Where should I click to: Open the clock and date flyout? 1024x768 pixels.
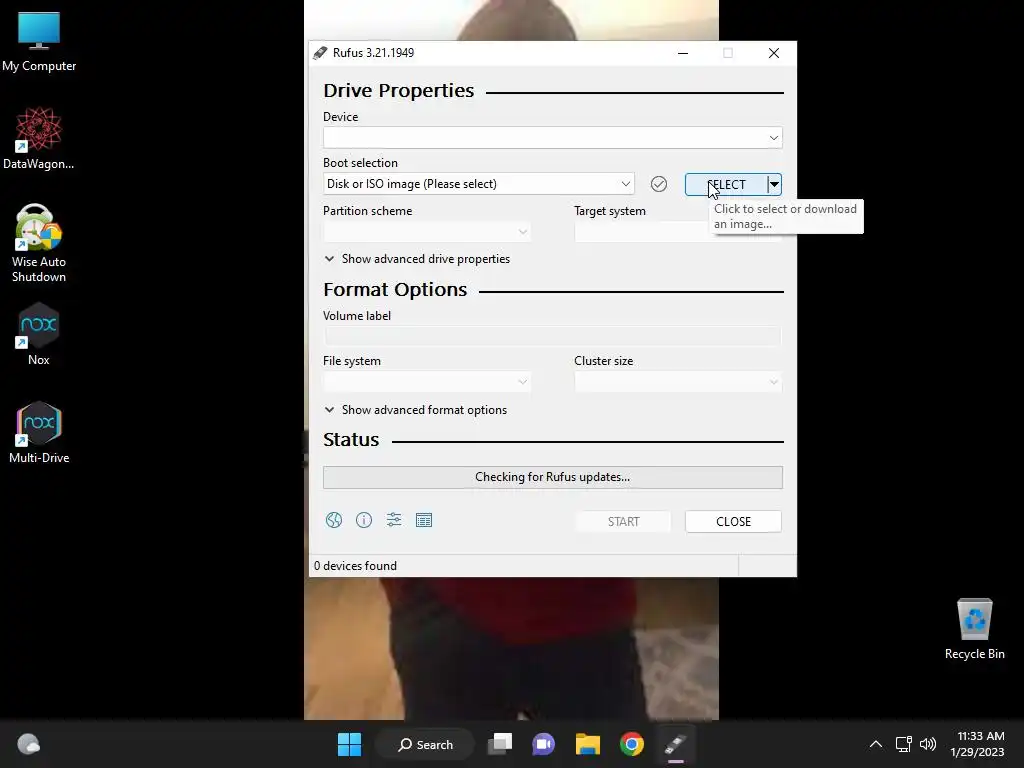pyautogui.click(x=977, y=744)
